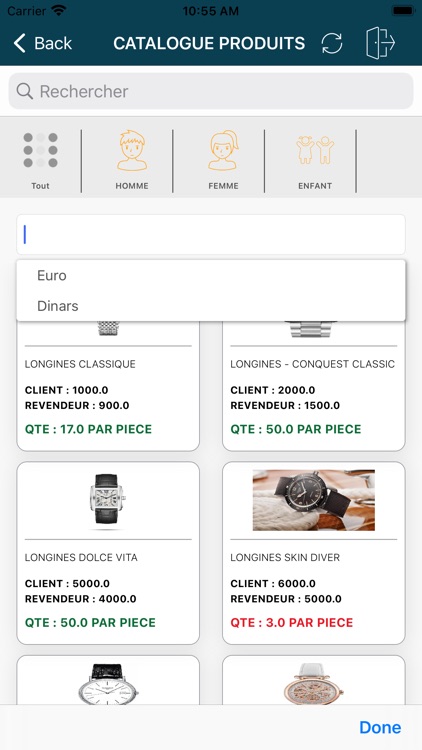Open the LONGINES DOLCE VITA title
The image size is (422, 750).
pyautogui.click(x=81, y=557)
